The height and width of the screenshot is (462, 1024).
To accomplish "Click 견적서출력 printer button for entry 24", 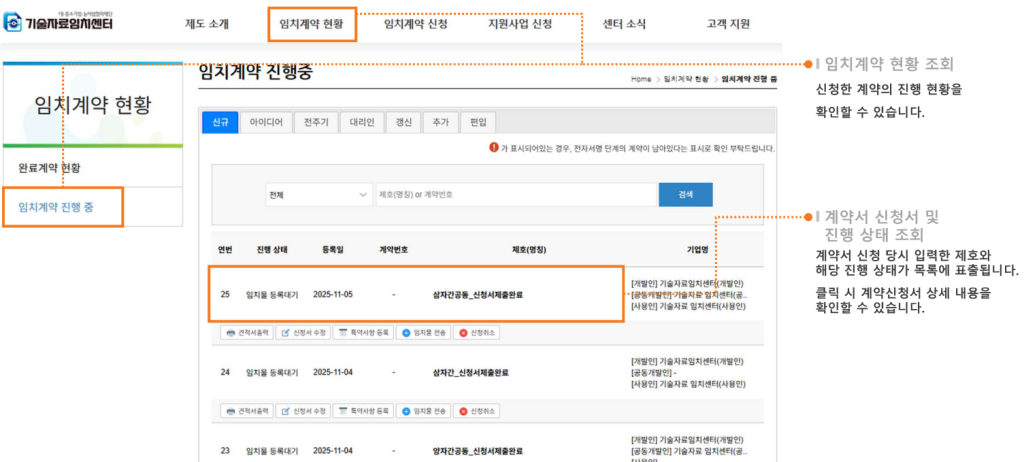I will point(246,411).
